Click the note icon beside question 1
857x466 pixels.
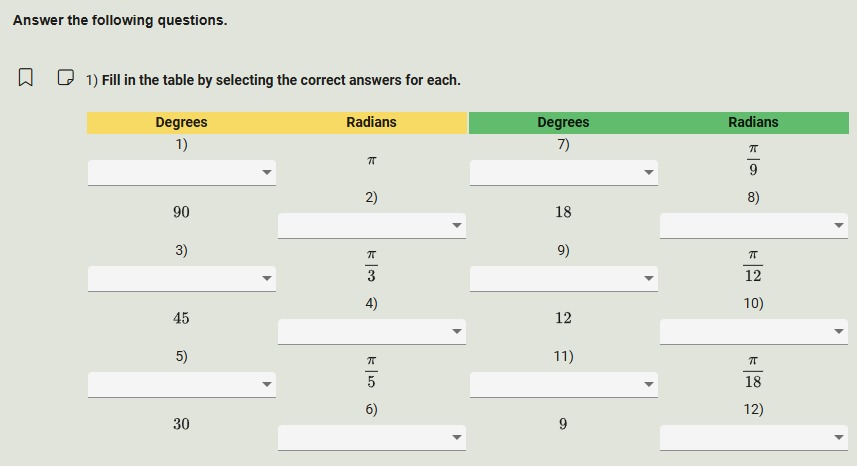[65, 77]
